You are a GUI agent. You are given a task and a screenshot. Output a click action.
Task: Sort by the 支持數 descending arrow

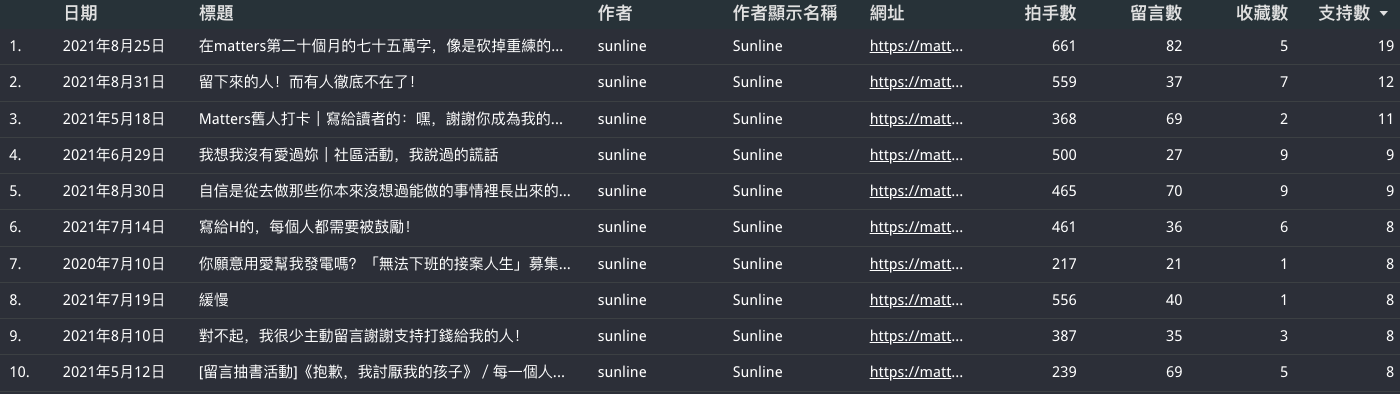click(1387, 14)
